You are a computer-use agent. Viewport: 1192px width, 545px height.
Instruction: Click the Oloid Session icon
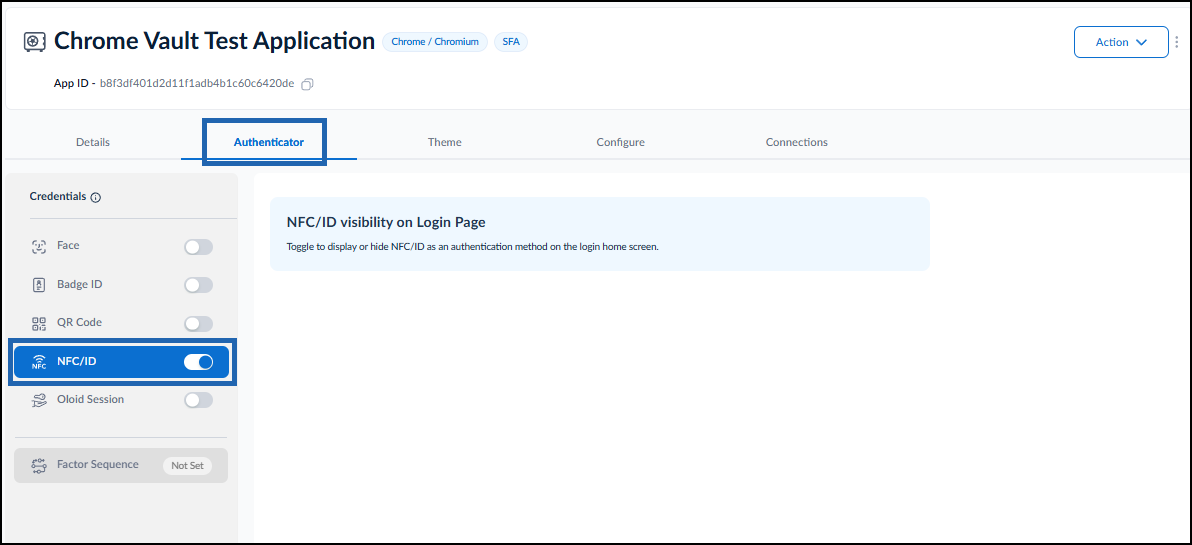point(39,400)
